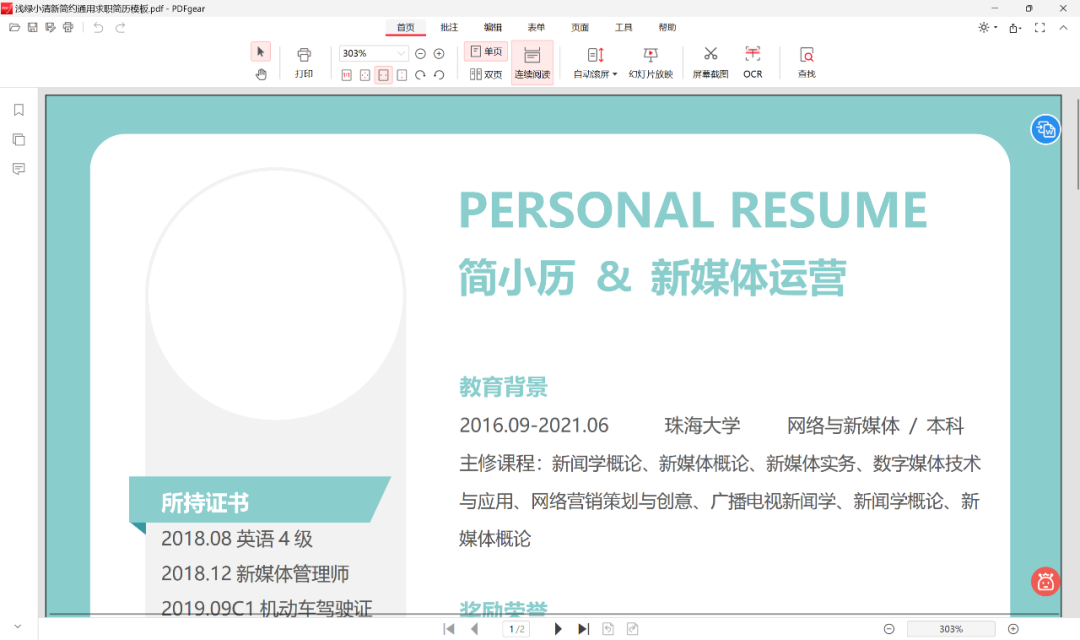The width and height of the screenshot is (1080, 640).
Task: Click the large 打印 print button
Action: coord(304,62)
